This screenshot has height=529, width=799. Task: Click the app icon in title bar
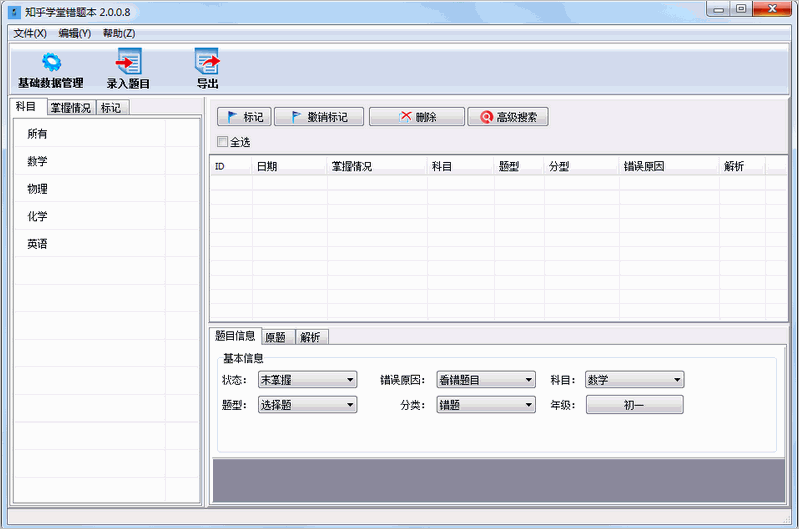pyautogui.click(x=14, y=12)
